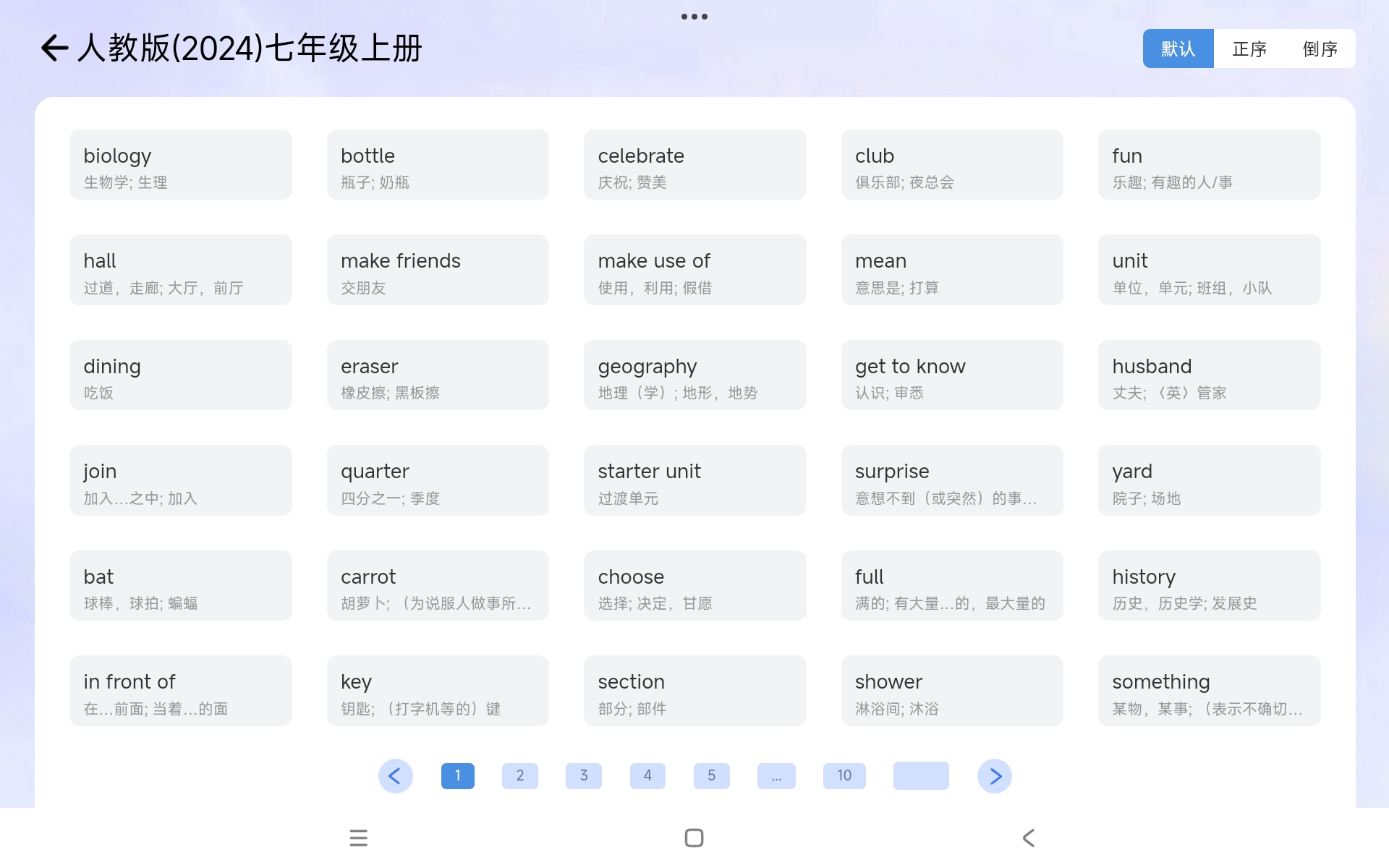The width and height of the screenshot is (1389, 868).
Task: Click the blank page number input box
Action: pos(921,776)
